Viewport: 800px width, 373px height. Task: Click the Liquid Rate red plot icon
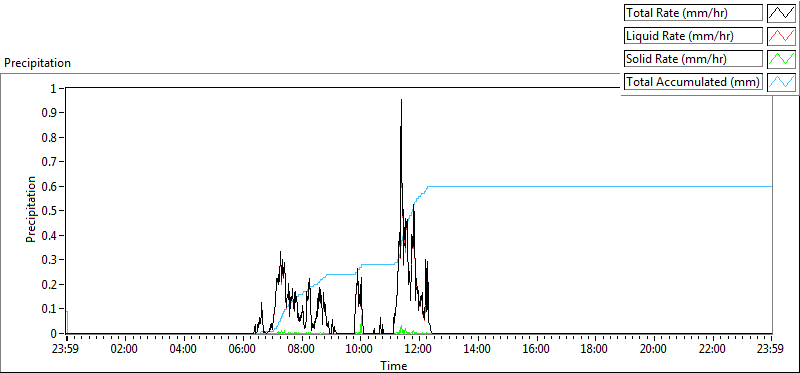[781, 36]
